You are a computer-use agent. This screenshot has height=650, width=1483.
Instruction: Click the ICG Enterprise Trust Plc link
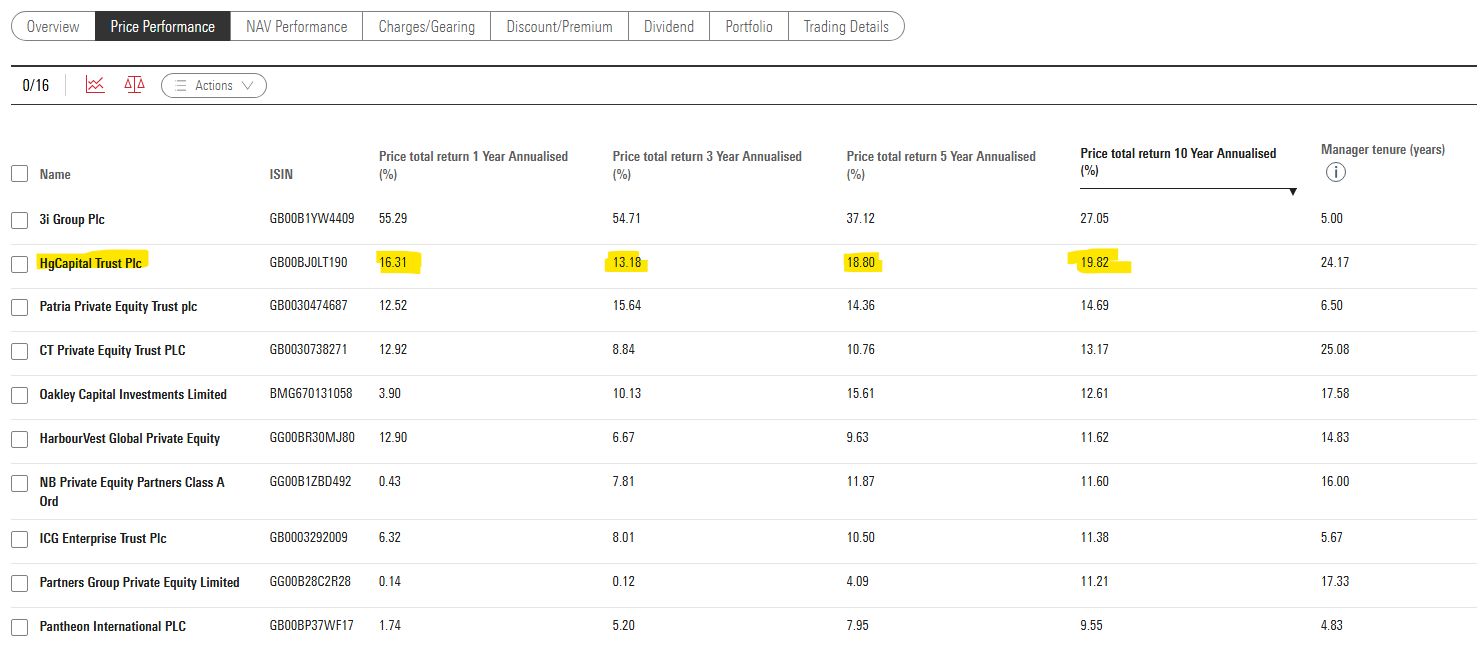pyautogui.click(x=103, y=538)
